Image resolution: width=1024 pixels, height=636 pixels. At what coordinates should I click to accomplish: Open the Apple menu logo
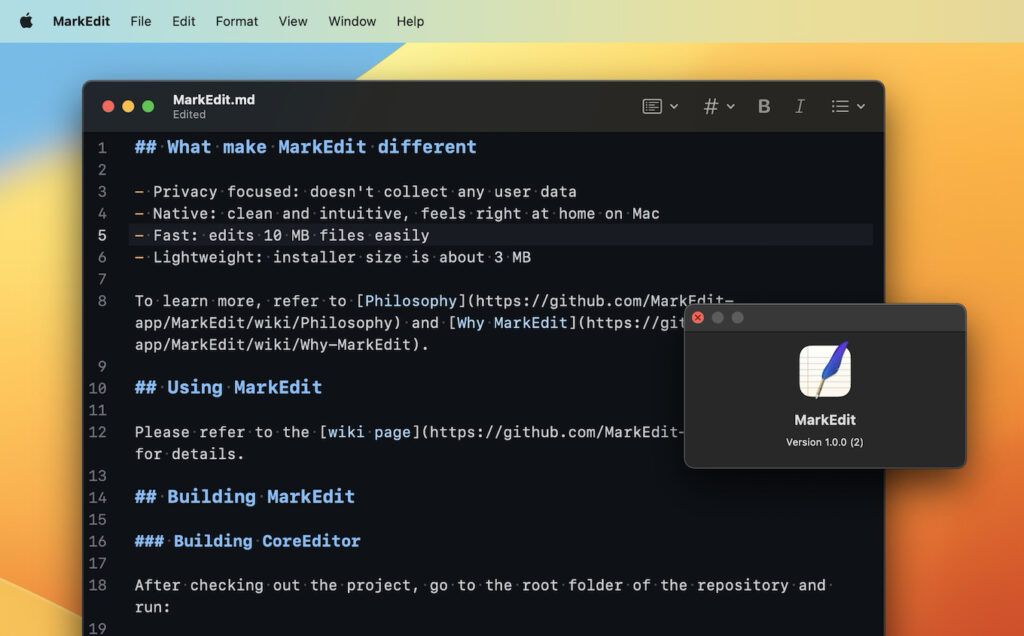25,20
